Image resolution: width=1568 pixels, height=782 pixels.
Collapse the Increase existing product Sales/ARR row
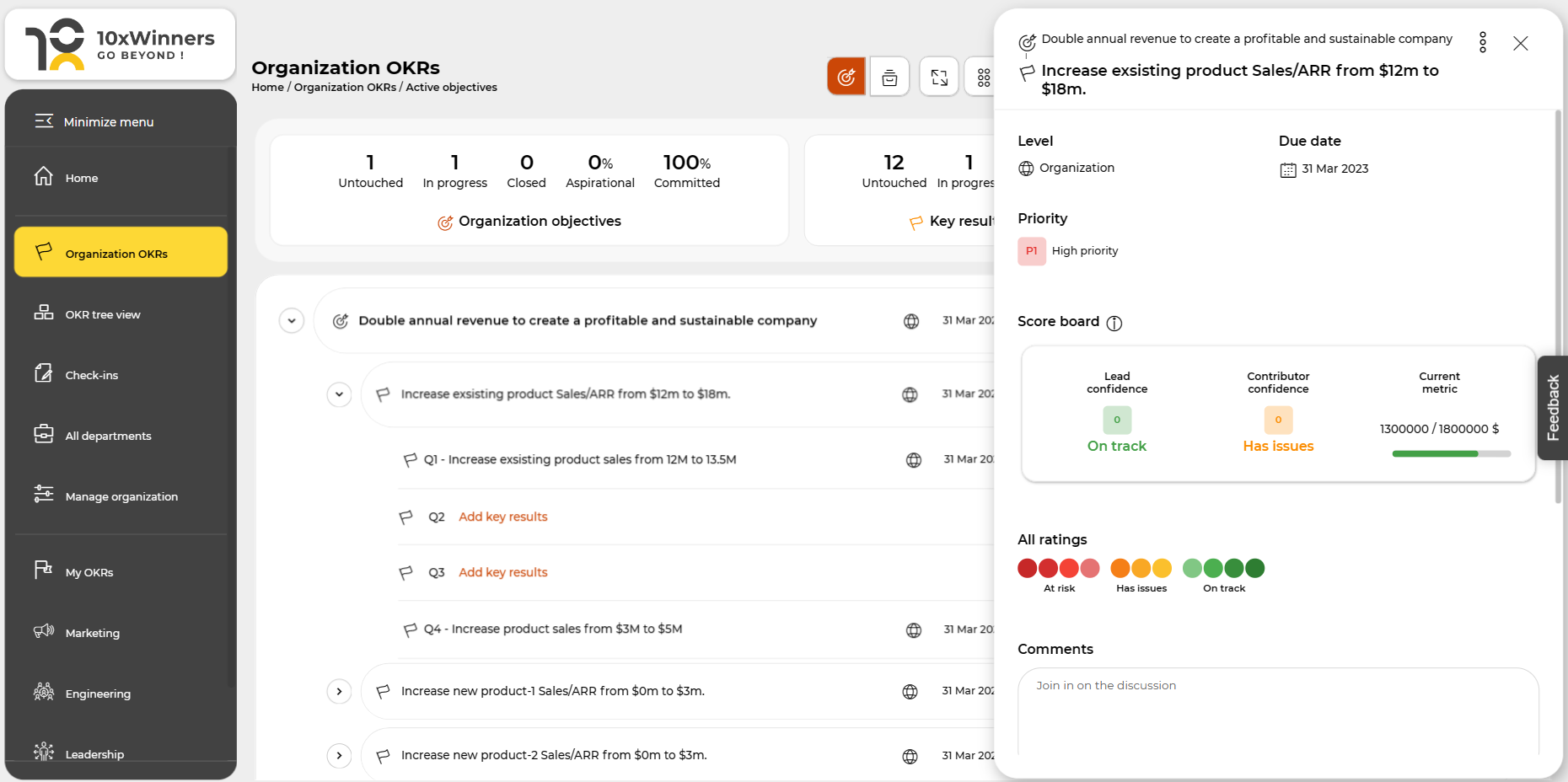(x=339, y=394)
